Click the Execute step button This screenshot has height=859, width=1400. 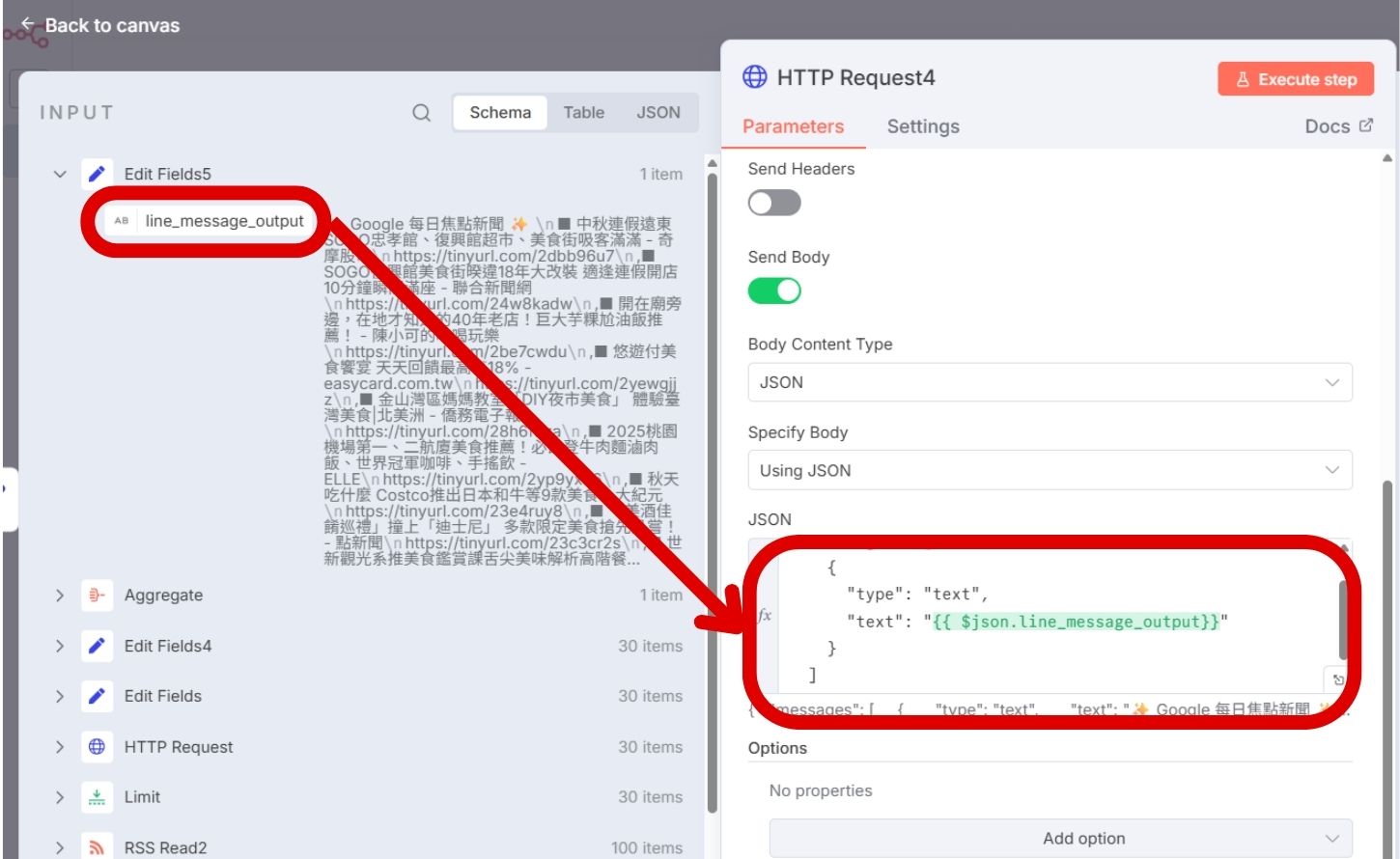tap(1296, 79)
